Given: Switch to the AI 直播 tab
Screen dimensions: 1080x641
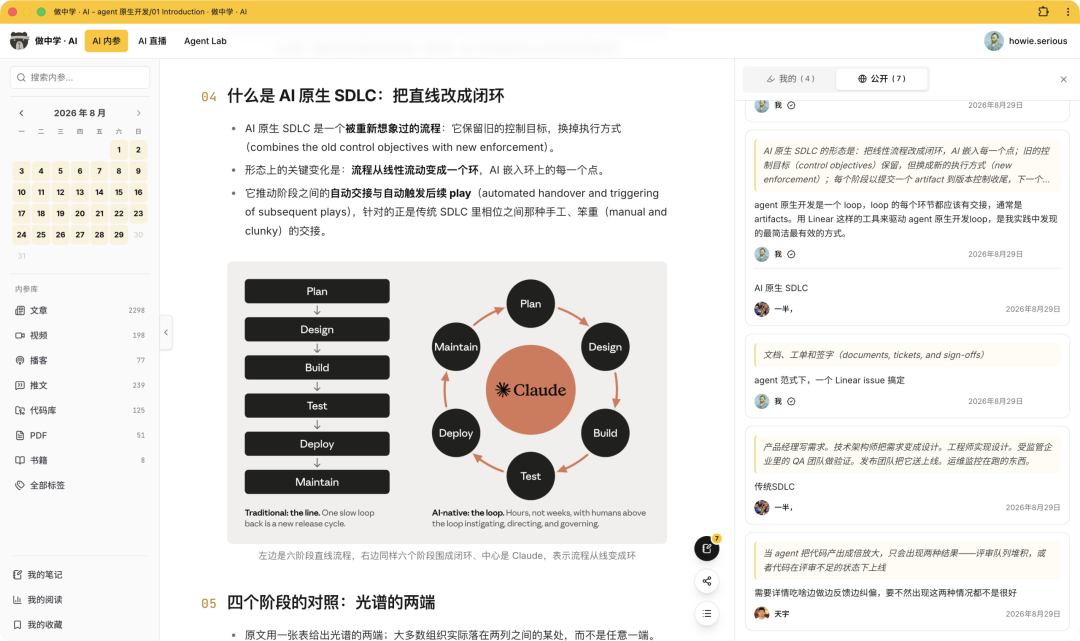Looking at the screenshot, I should [x=152, y=41].
